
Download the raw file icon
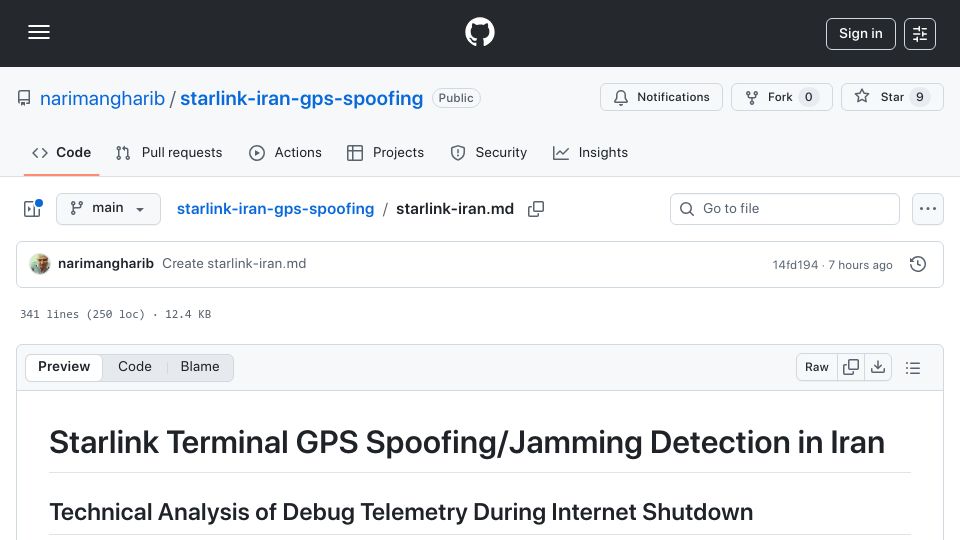(878, 367)
